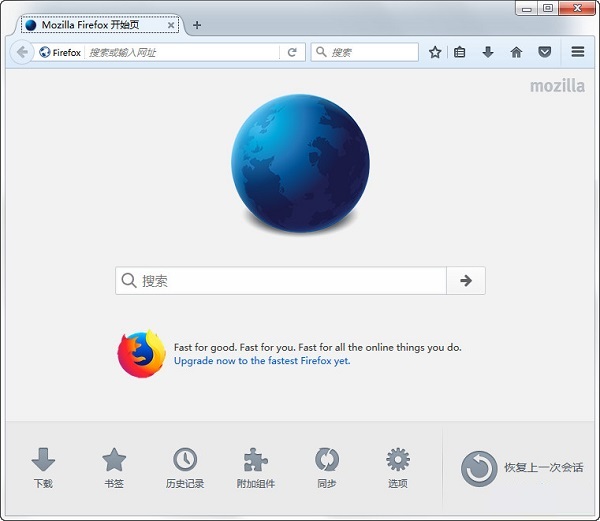
Task: Open the Pocket icon in toolbar
Action: (544, 52)
